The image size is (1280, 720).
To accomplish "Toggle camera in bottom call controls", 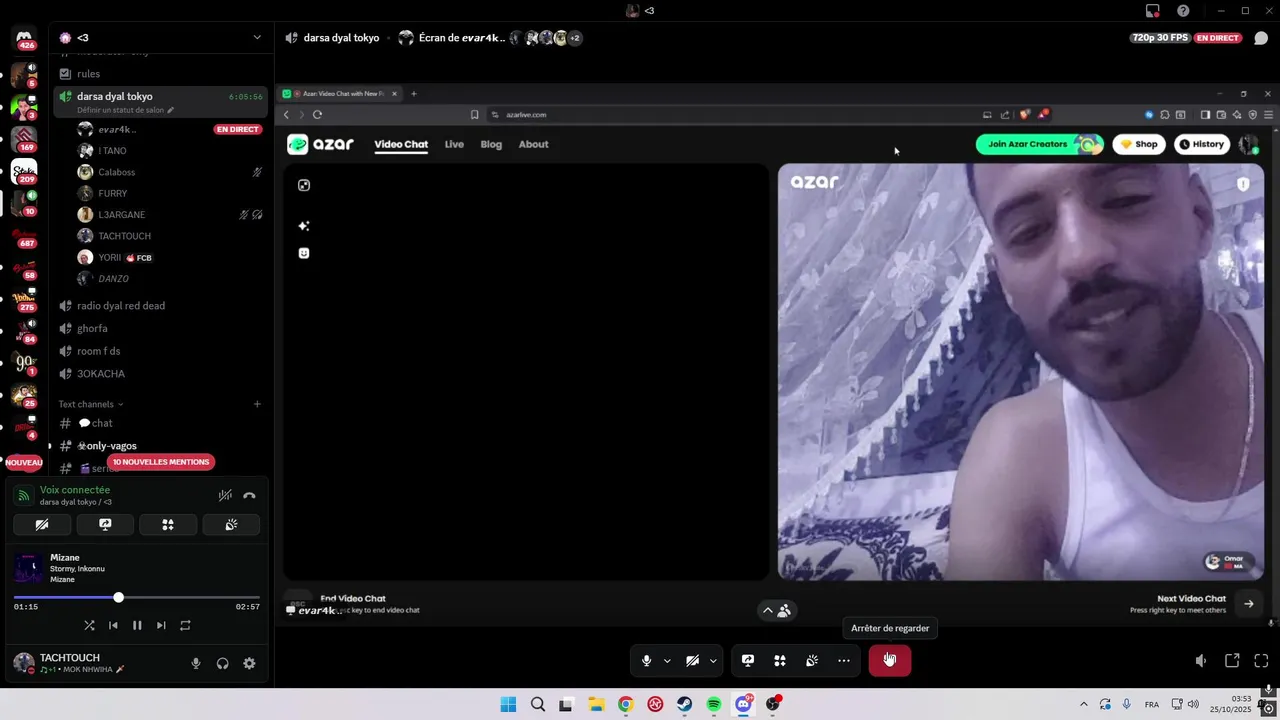I will [x=692, y=661].
